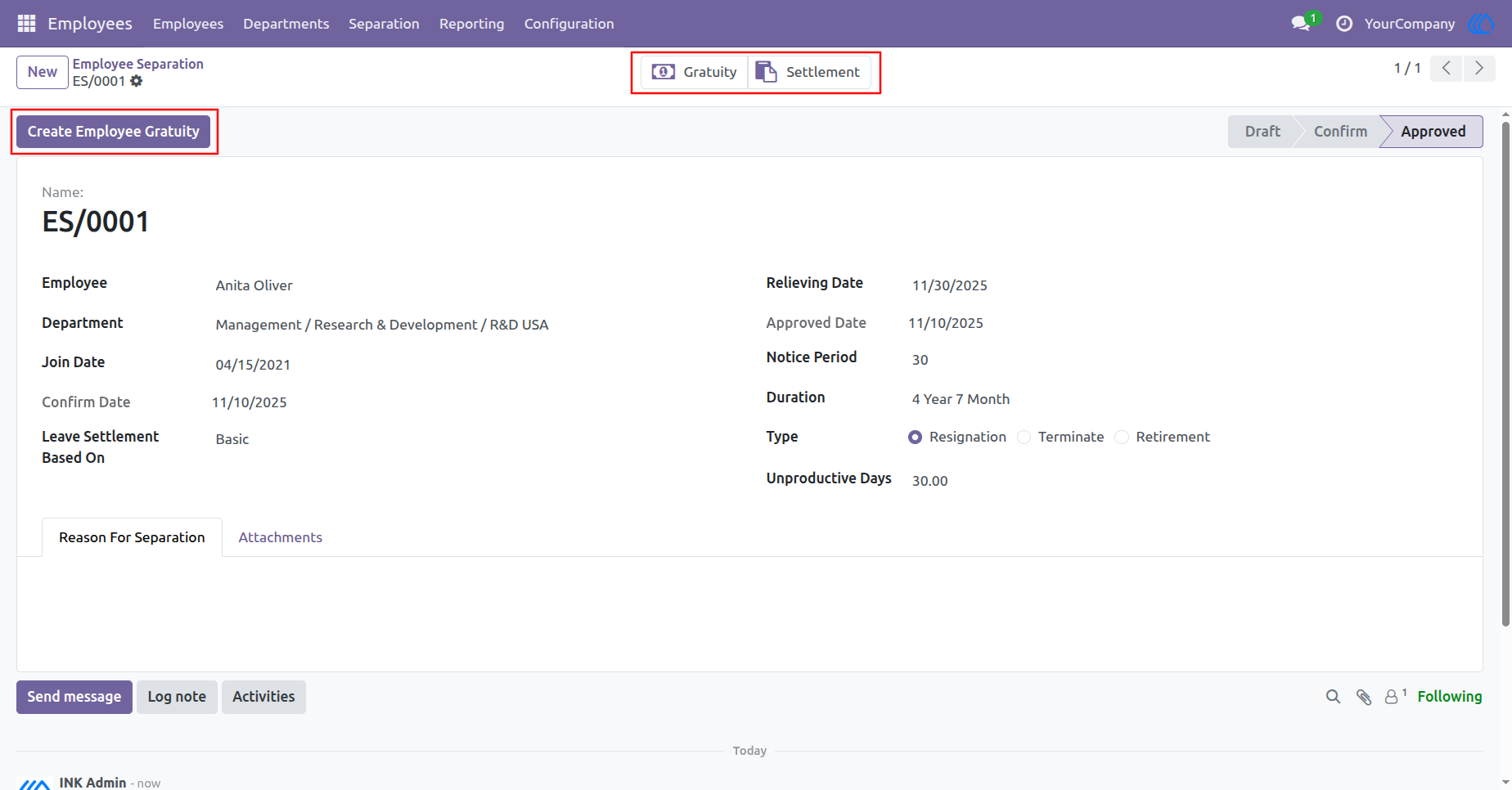Image resolution: width=1512 pixels, height=790 pixels.
Task: Click Create Employee Gratuity button
Action: (114, 132)
